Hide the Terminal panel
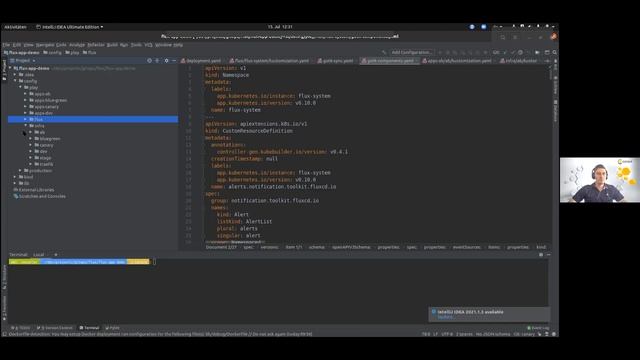 pyautogui.click(x=549, y=255)
